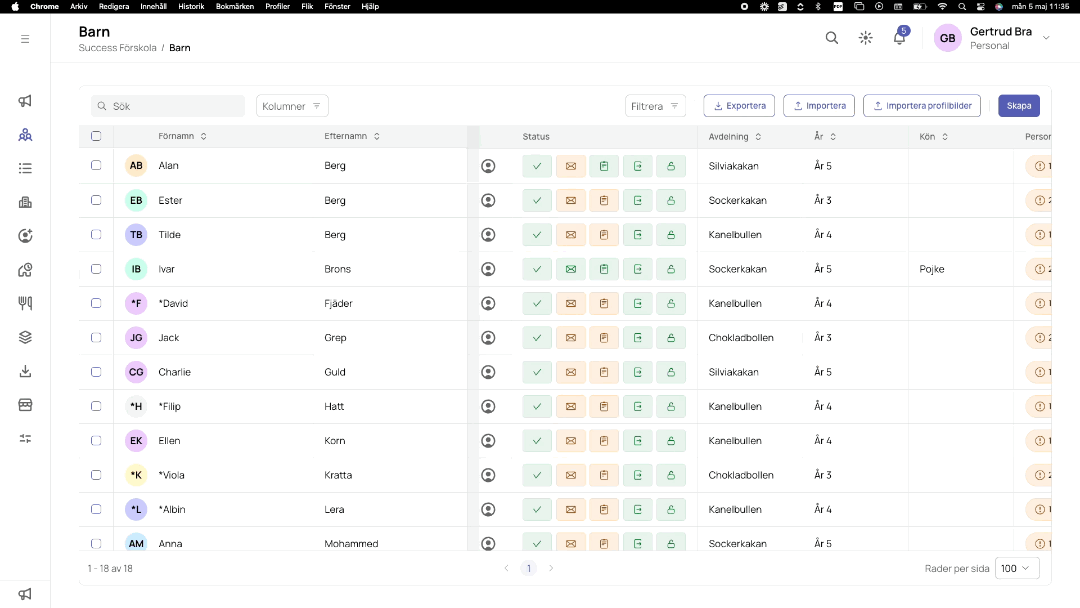The image size is (1080, 608).
Task: Click the clipboard status icon for *David Fjäder
Action: point(604,304)
